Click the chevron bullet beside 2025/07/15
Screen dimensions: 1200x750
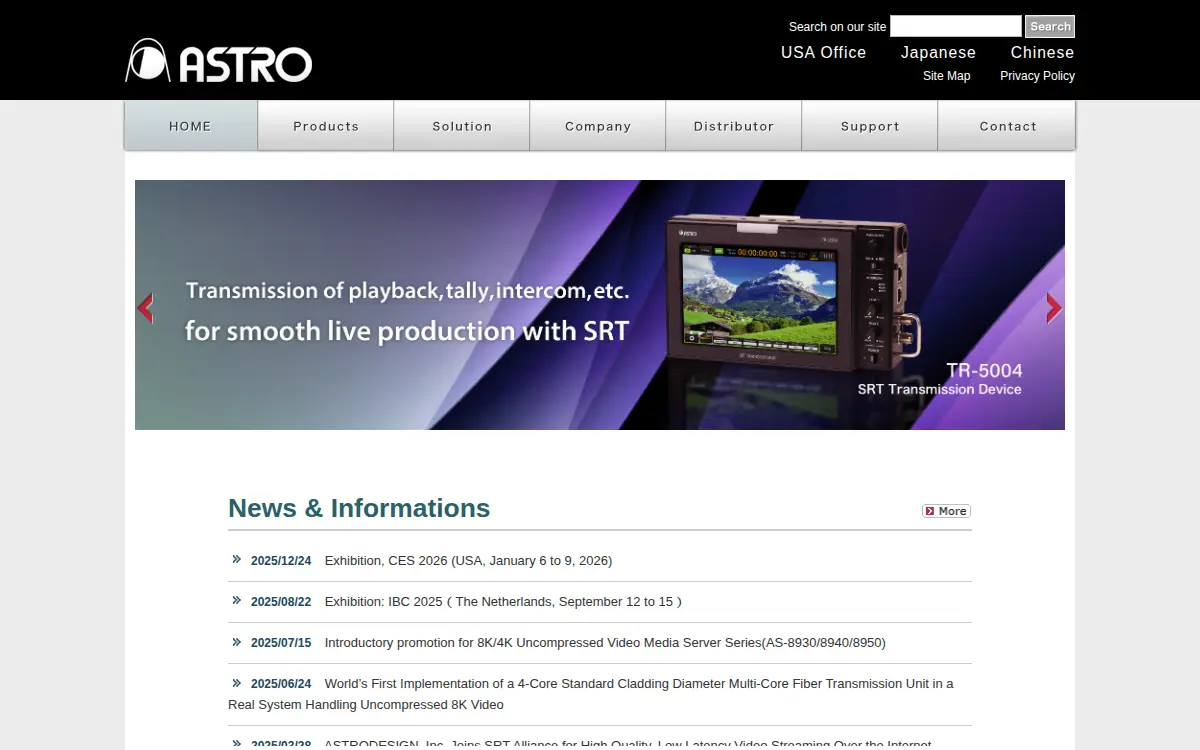[237, 641]
